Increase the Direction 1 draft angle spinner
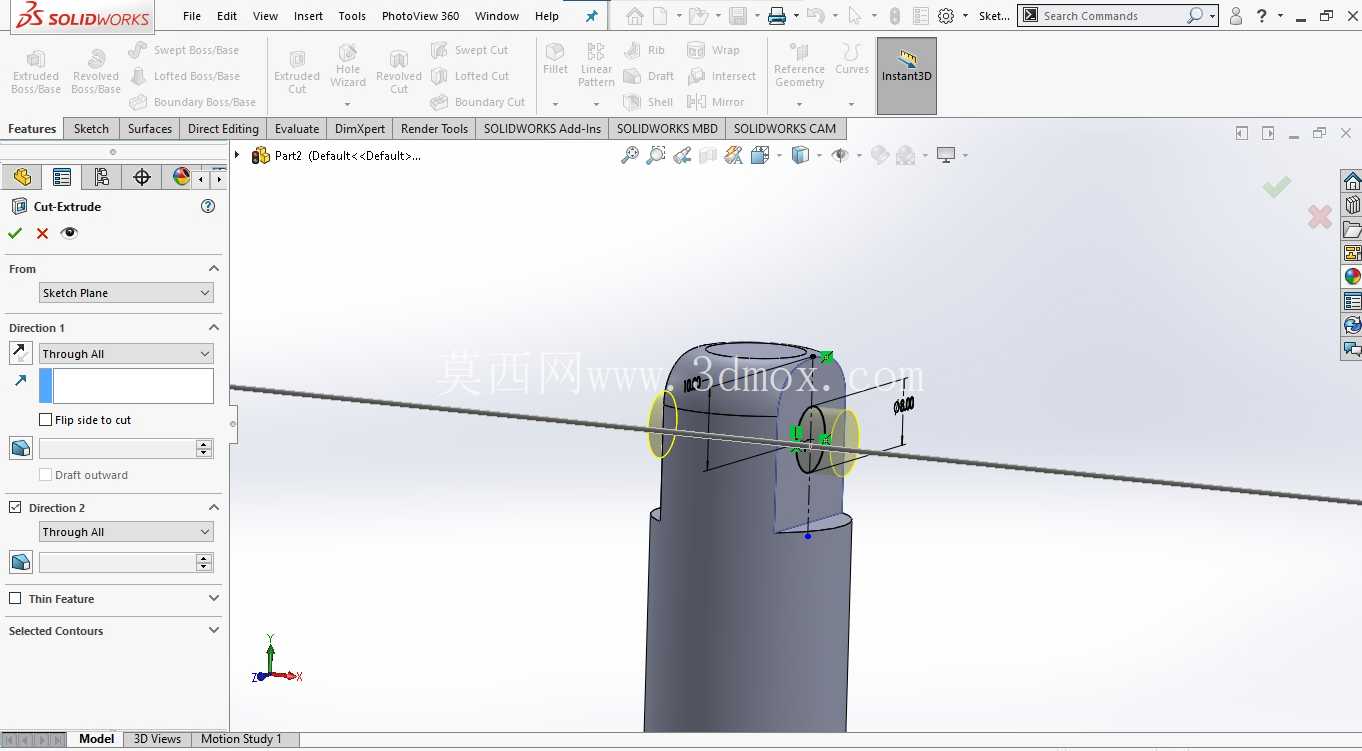 coord(205,445)
